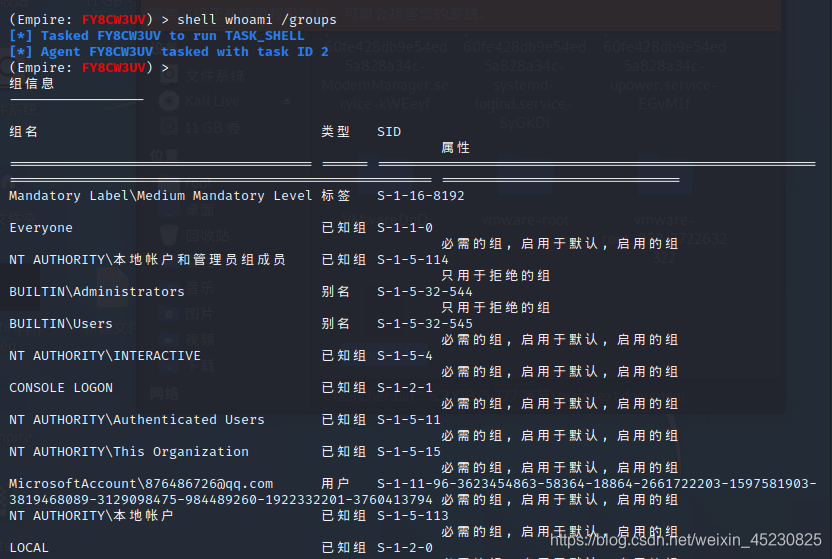Click the empty Empire prompt awaiting input

pyautogui.click(x=89, y=68)
